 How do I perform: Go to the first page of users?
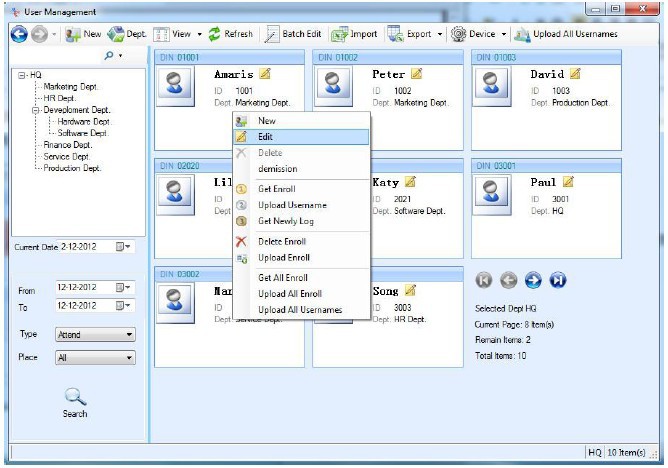484,280
